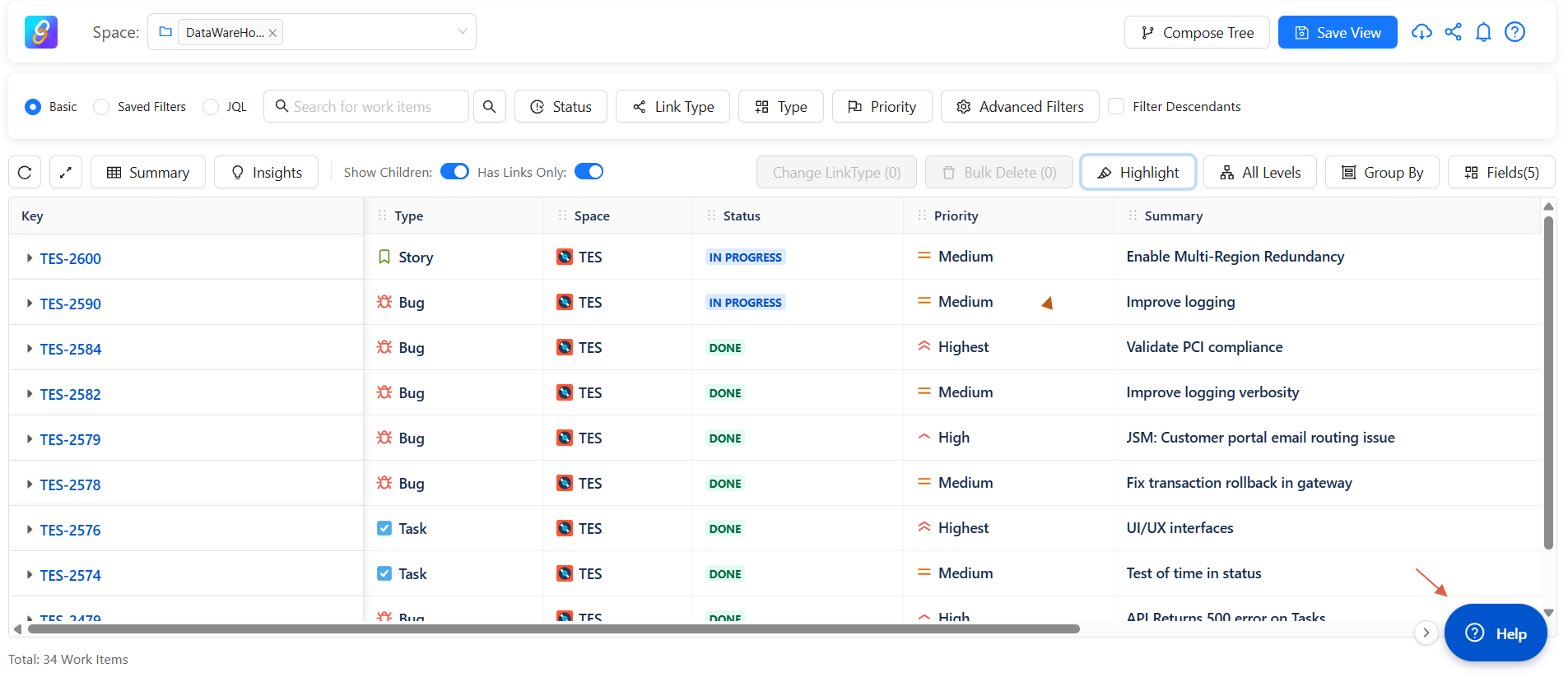
Task: Open the Group By menu
Action: tap(1382, 172)
